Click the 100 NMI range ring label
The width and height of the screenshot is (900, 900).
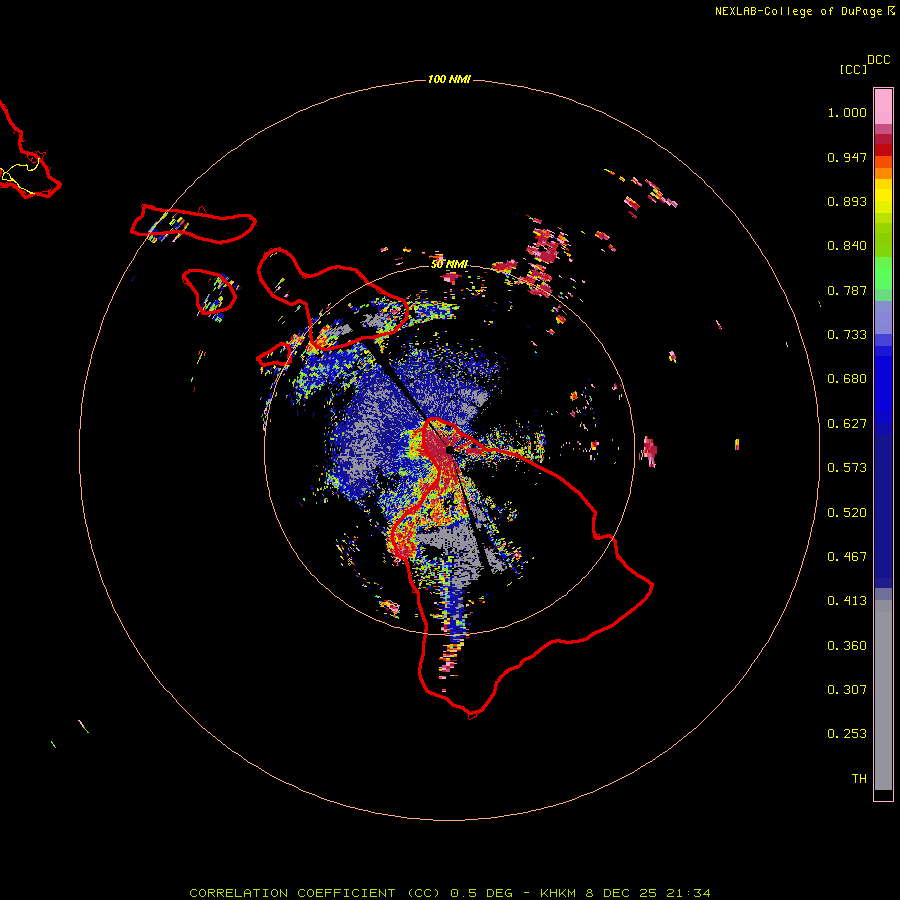tap(449, 79)
